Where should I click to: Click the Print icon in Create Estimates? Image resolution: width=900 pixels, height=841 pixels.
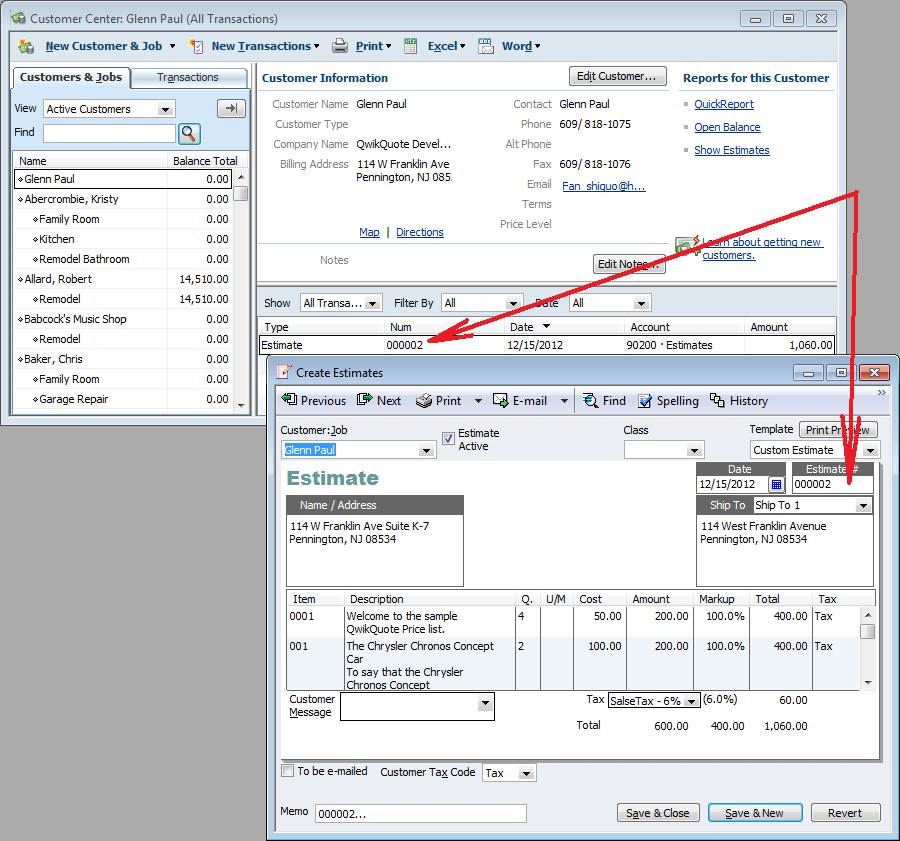pos(424,400)
